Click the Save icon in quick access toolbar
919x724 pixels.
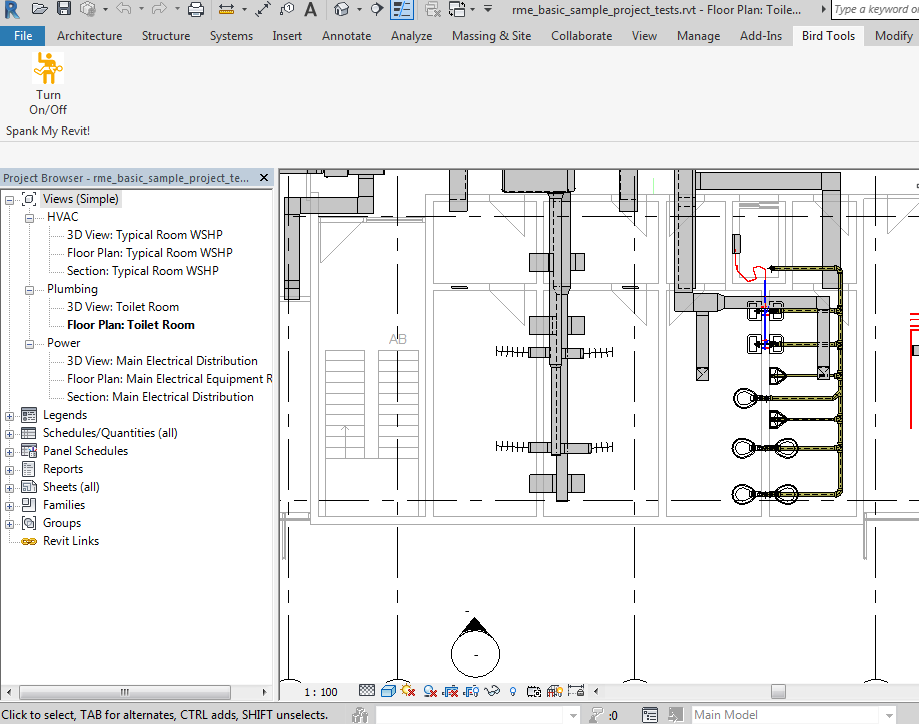coord(64,9)
